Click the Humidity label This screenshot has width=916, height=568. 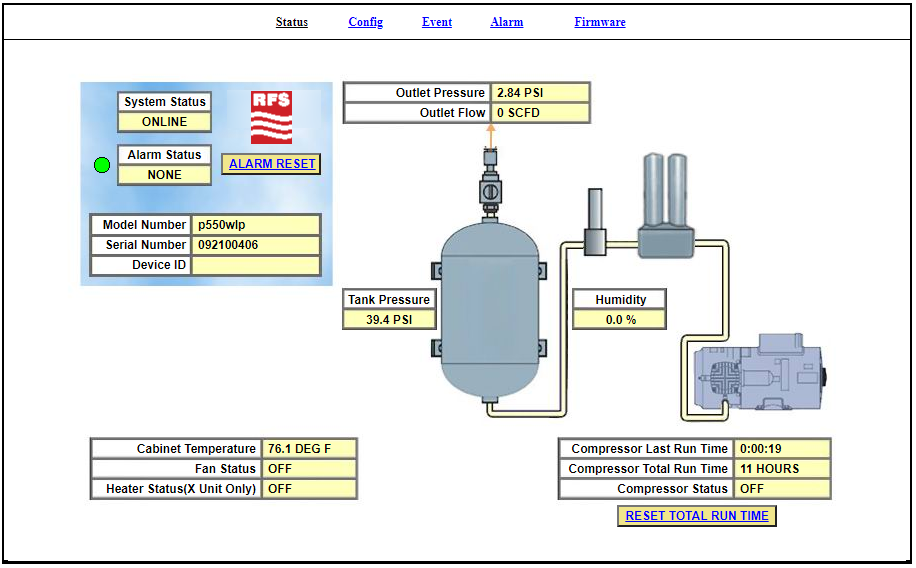(620, 300)
